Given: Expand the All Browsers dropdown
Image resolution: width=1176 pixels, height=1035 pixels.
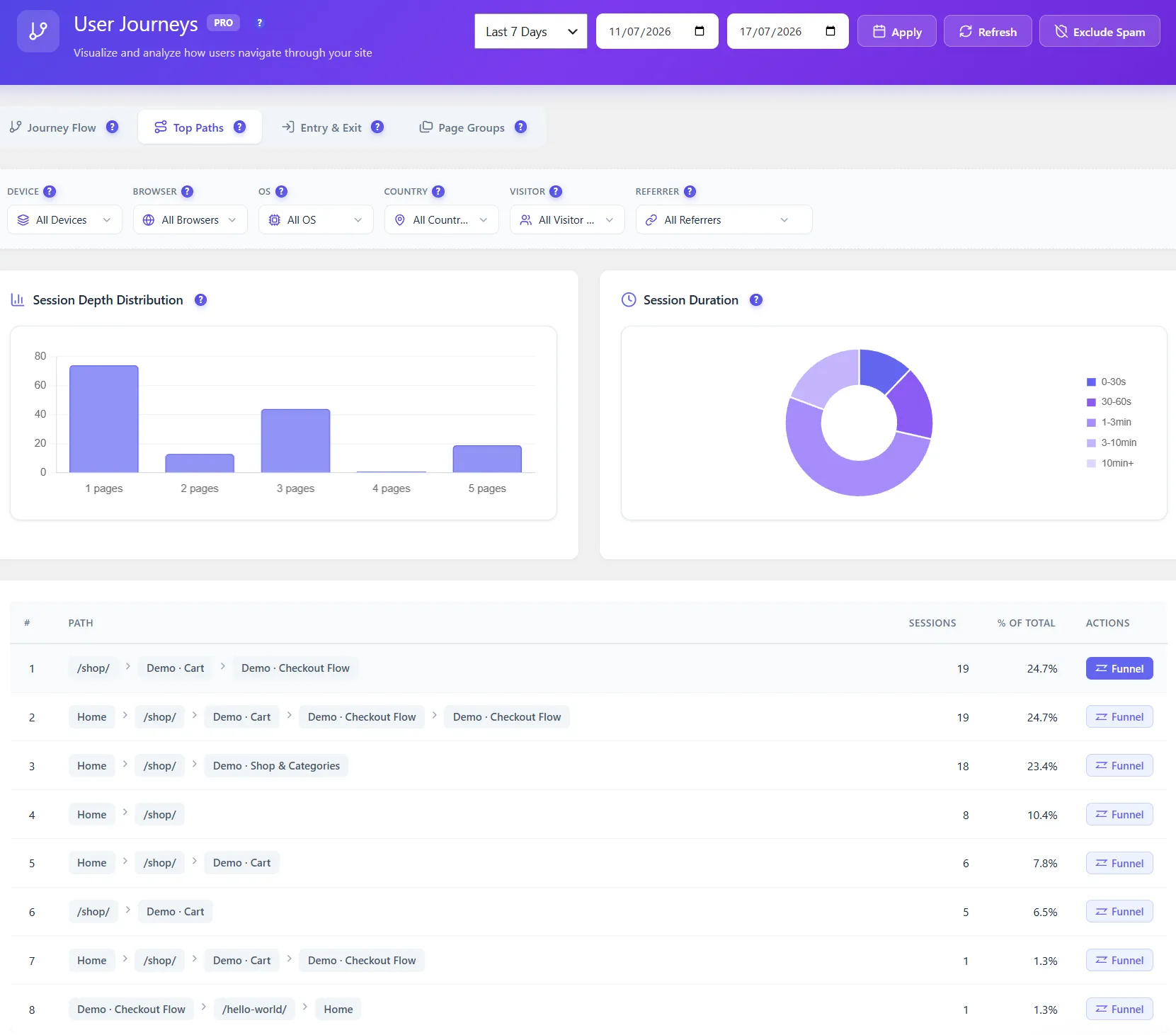Looking at the screenshot, I should (190, 219).
